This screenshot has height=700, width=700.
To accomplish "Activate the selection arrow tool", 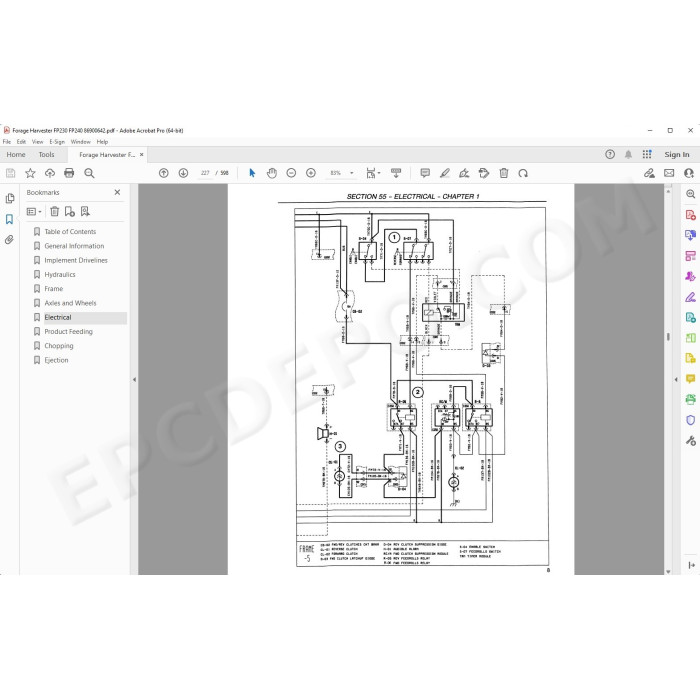I will (252, 173).
